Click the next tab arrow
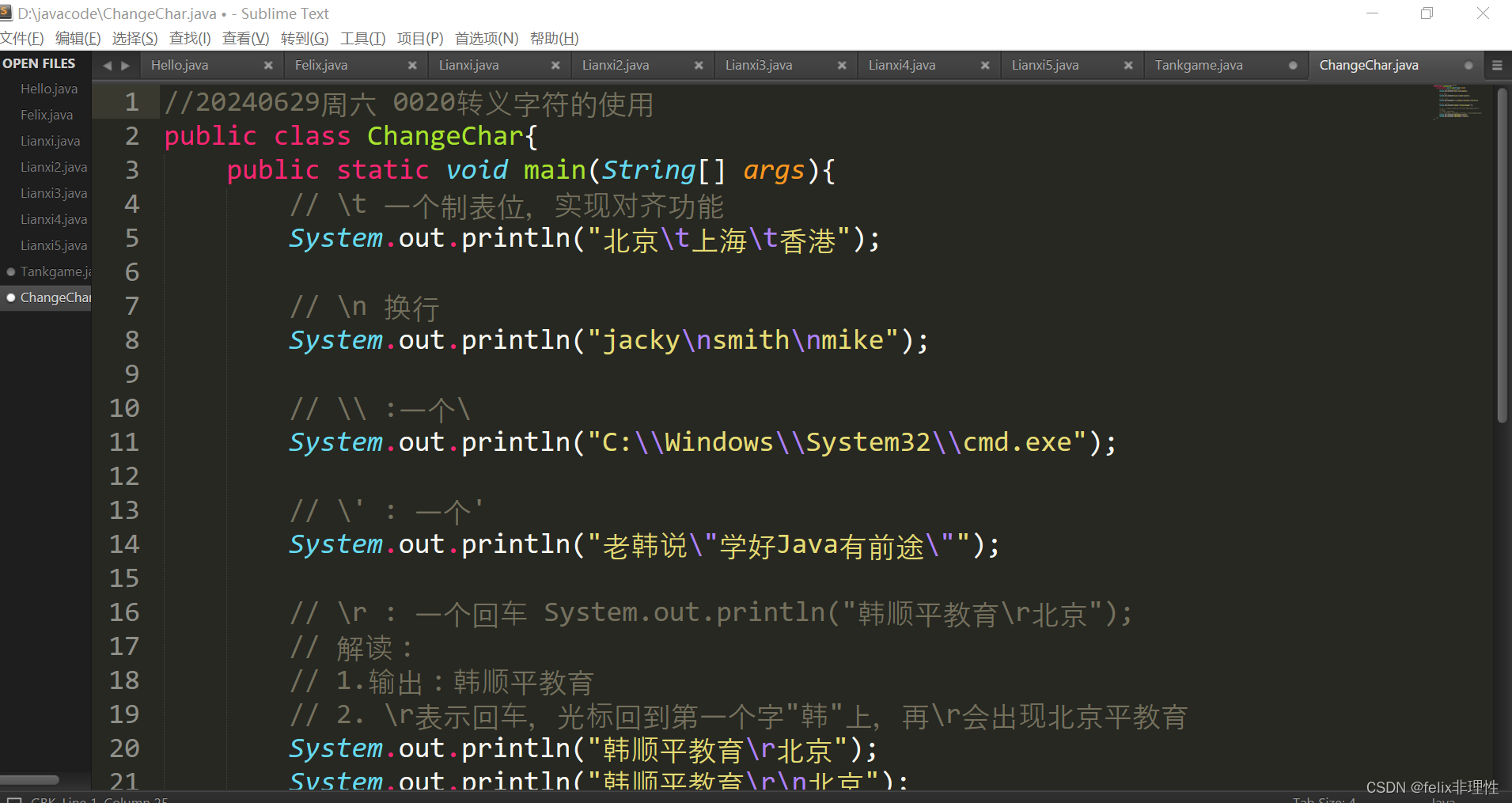 point(125,66)
